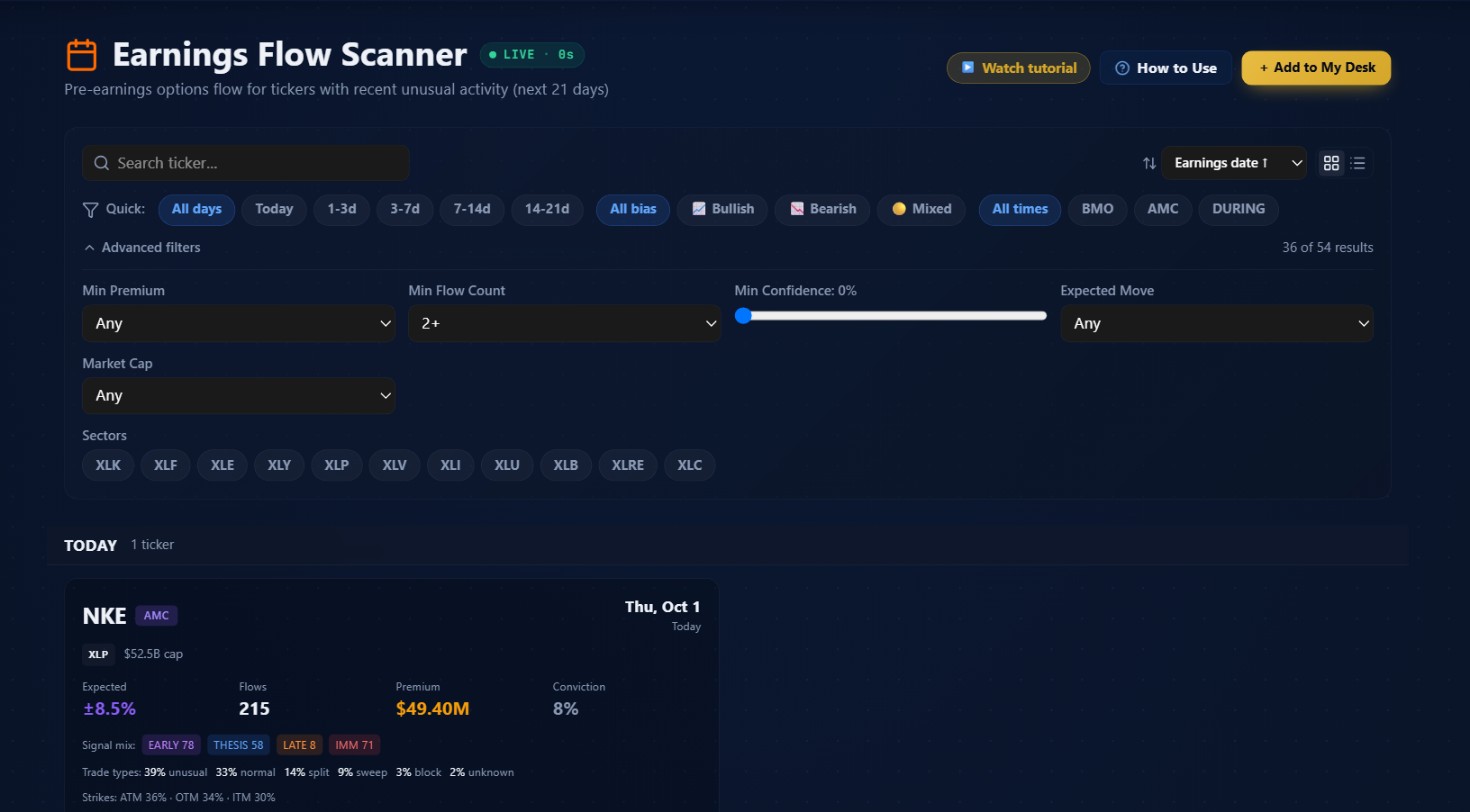This screenshot has width=1470, height=812.
Task: Filter by BMO earnings time
Action: tap(1097, 209)
